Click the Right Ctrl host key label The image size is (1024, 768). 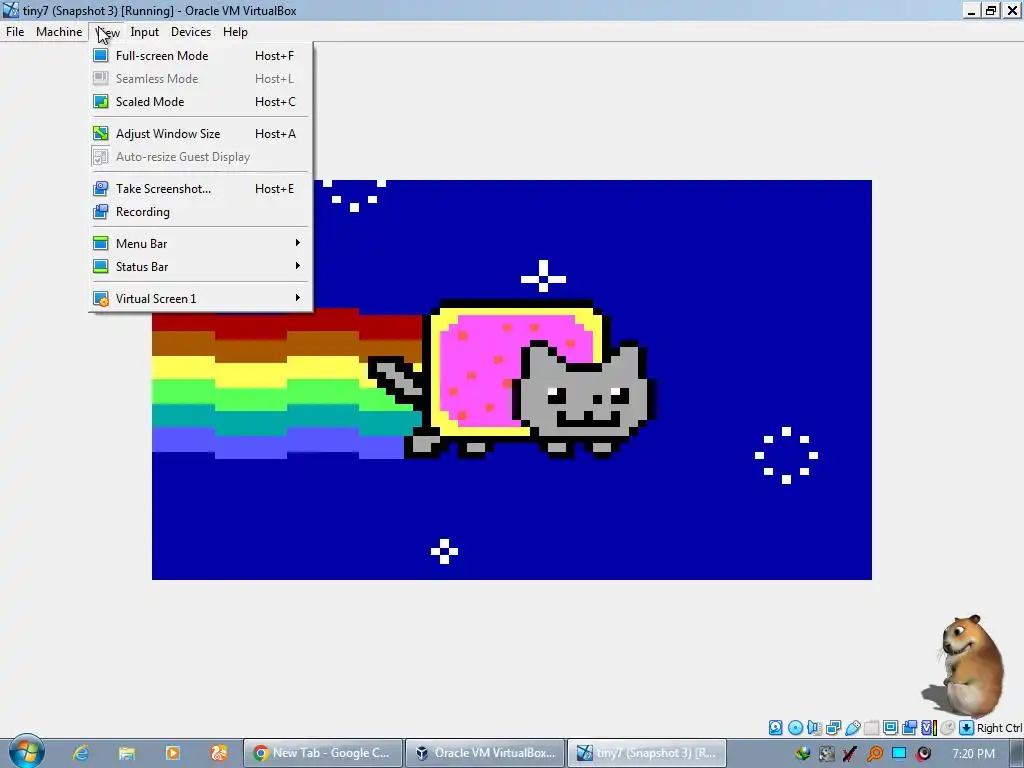(1000, 728)
